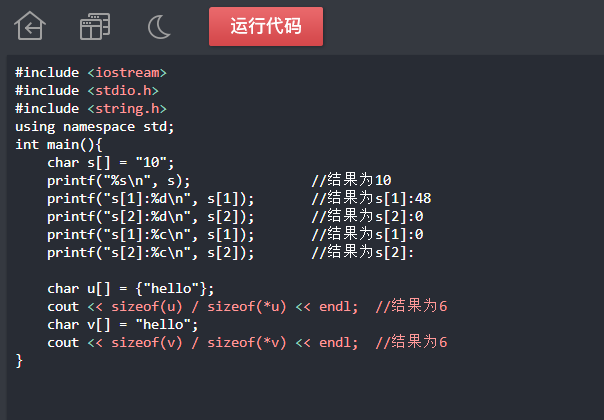Click the char u[] = {"hello"} line
The height and width of the screenshot is (420, 604).
click(x=130, y=289)
